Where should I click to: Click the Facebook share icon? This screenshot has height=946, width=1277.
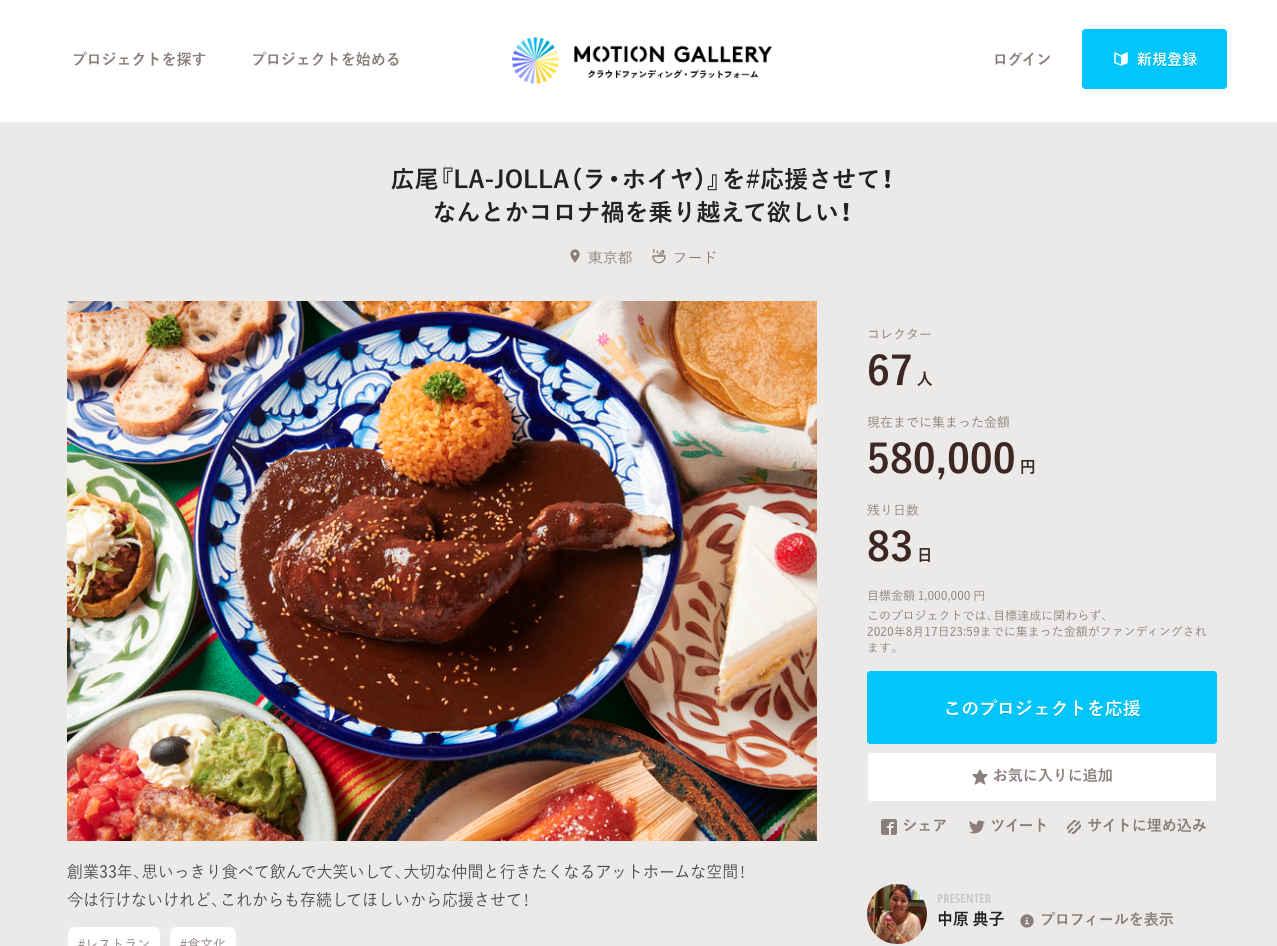click(889, 827)
